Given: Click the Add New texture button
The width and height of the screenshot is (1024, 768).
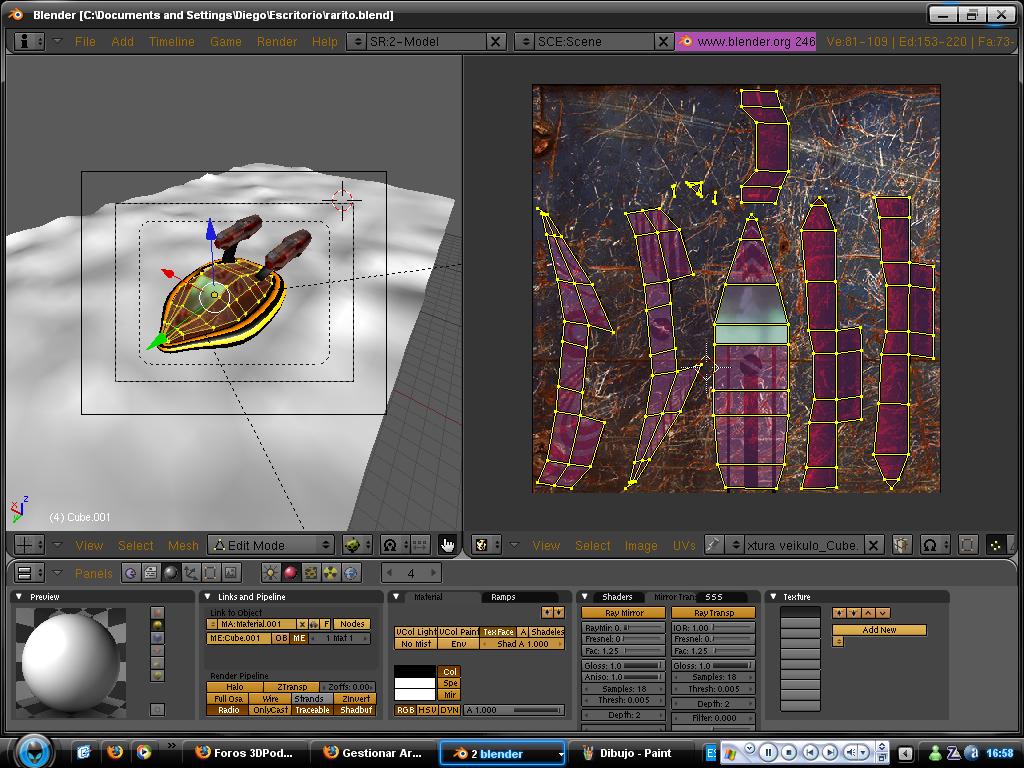Looking at the screenshot, I should coord(879,630).
